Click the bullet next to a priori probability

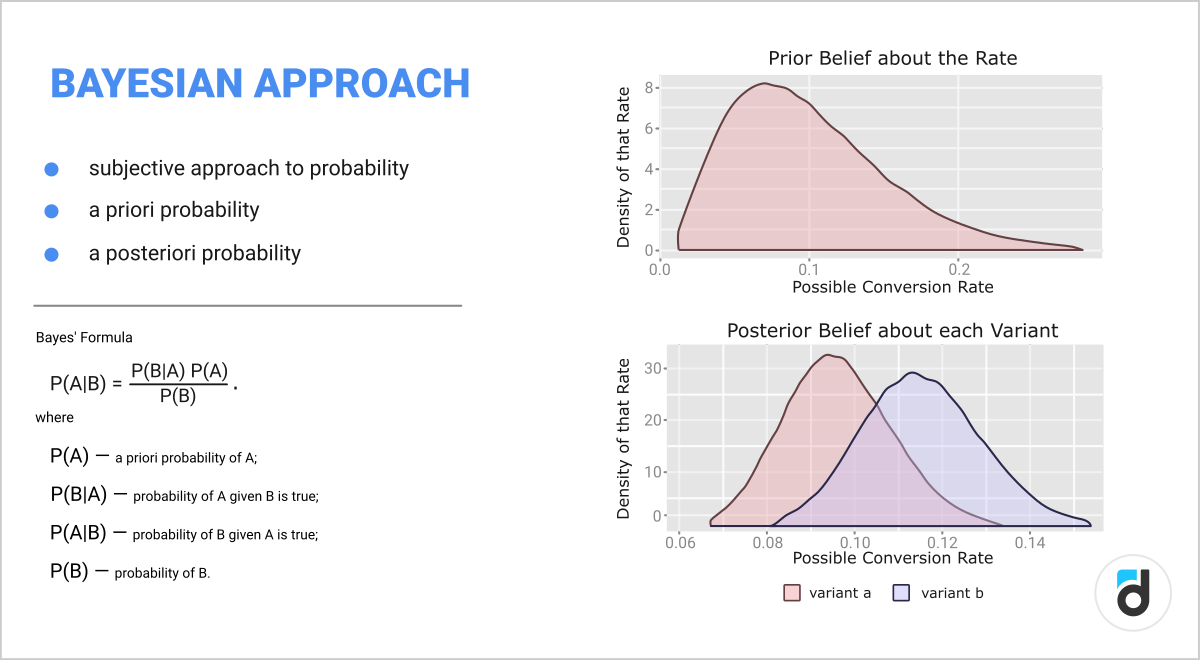(52, 211)
